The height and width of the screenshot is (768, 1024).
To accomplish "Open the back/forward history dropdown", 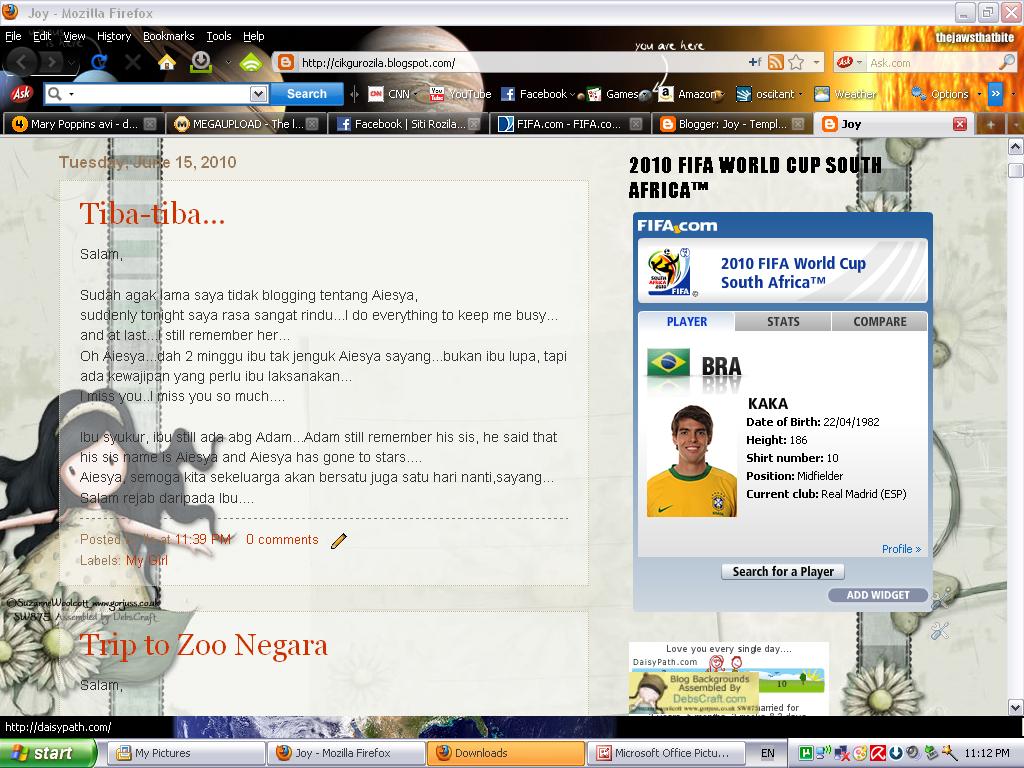I will [71, 63].
